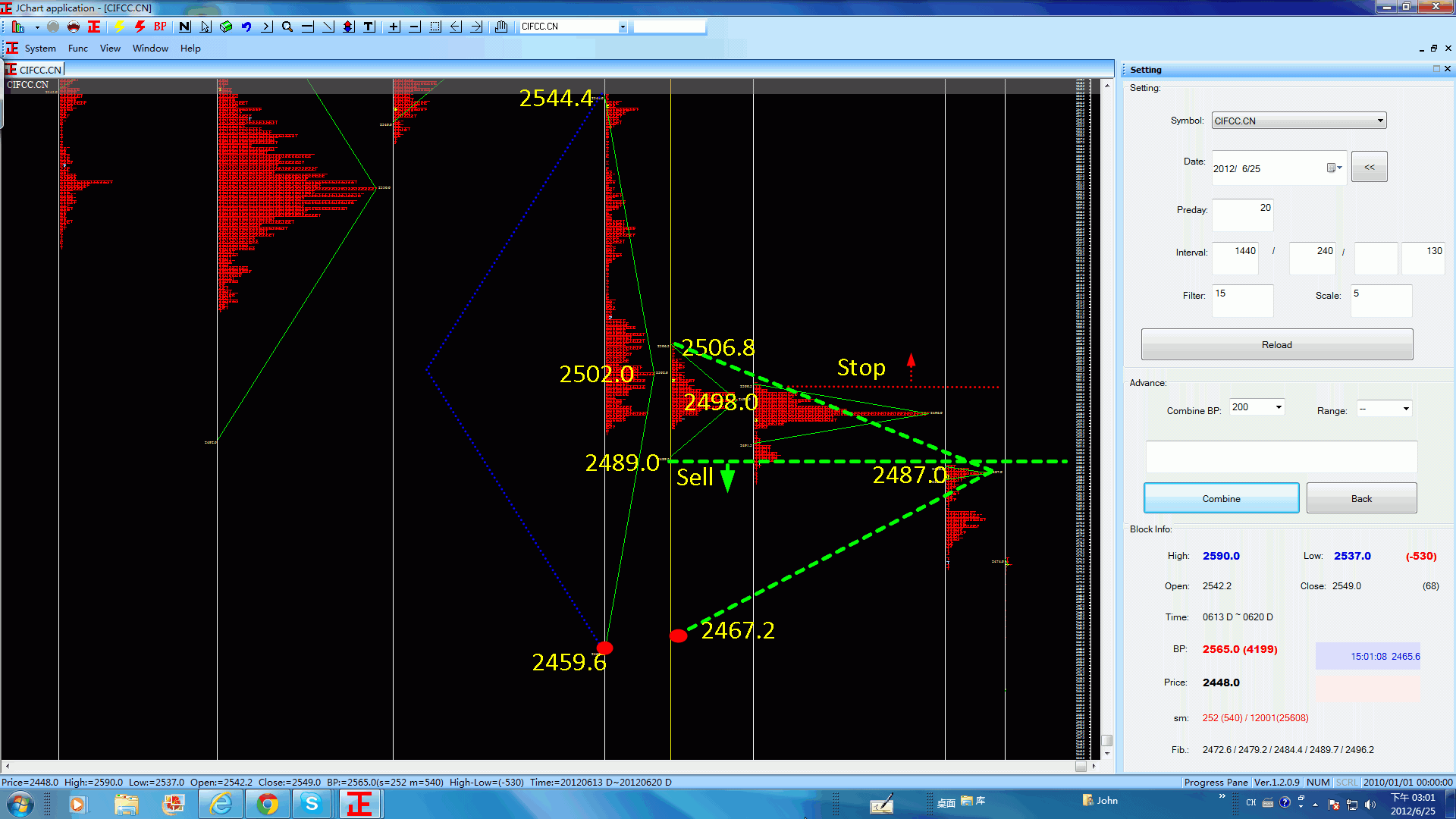Click the 15:01:08 2465.6 time label
Viewport: 1456px width, 819px height.
(x=1385, y=657)
